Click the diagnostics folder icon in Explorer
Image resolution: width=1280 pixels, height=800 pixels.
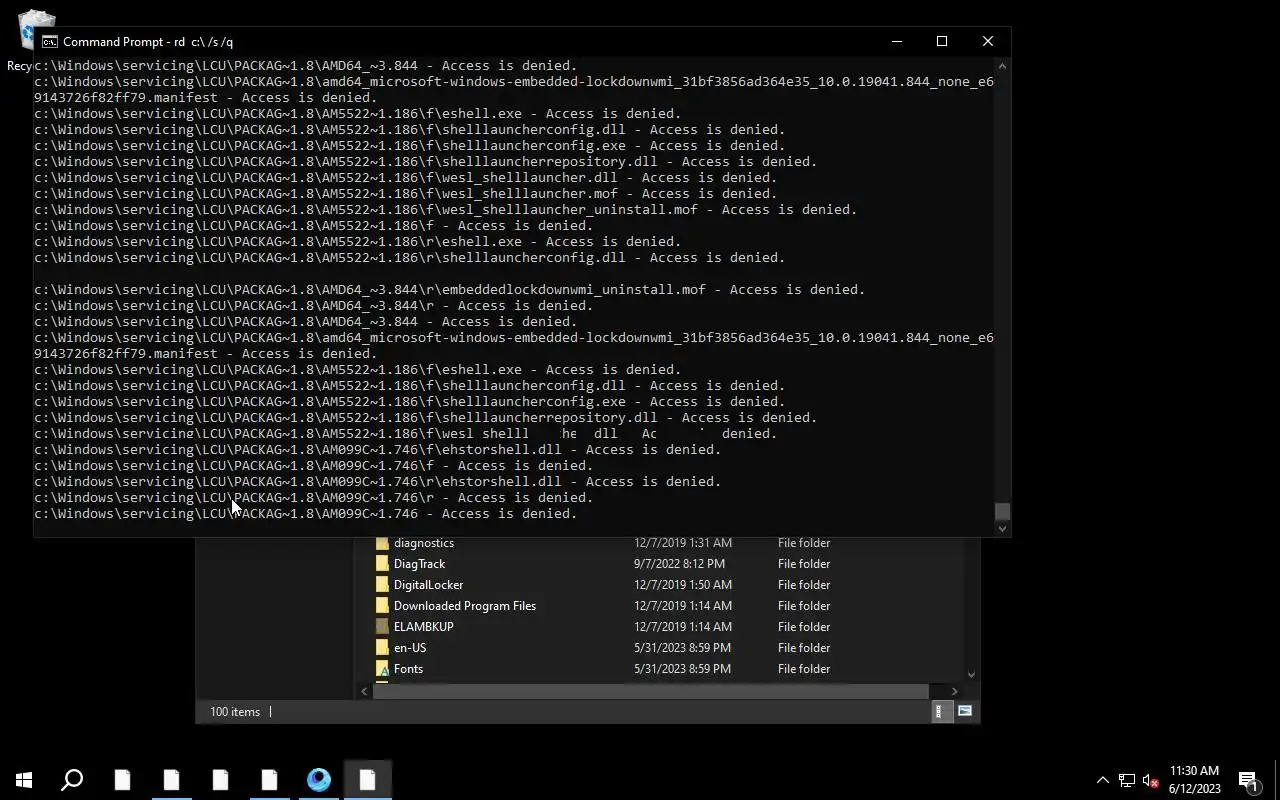pos(382,543)
